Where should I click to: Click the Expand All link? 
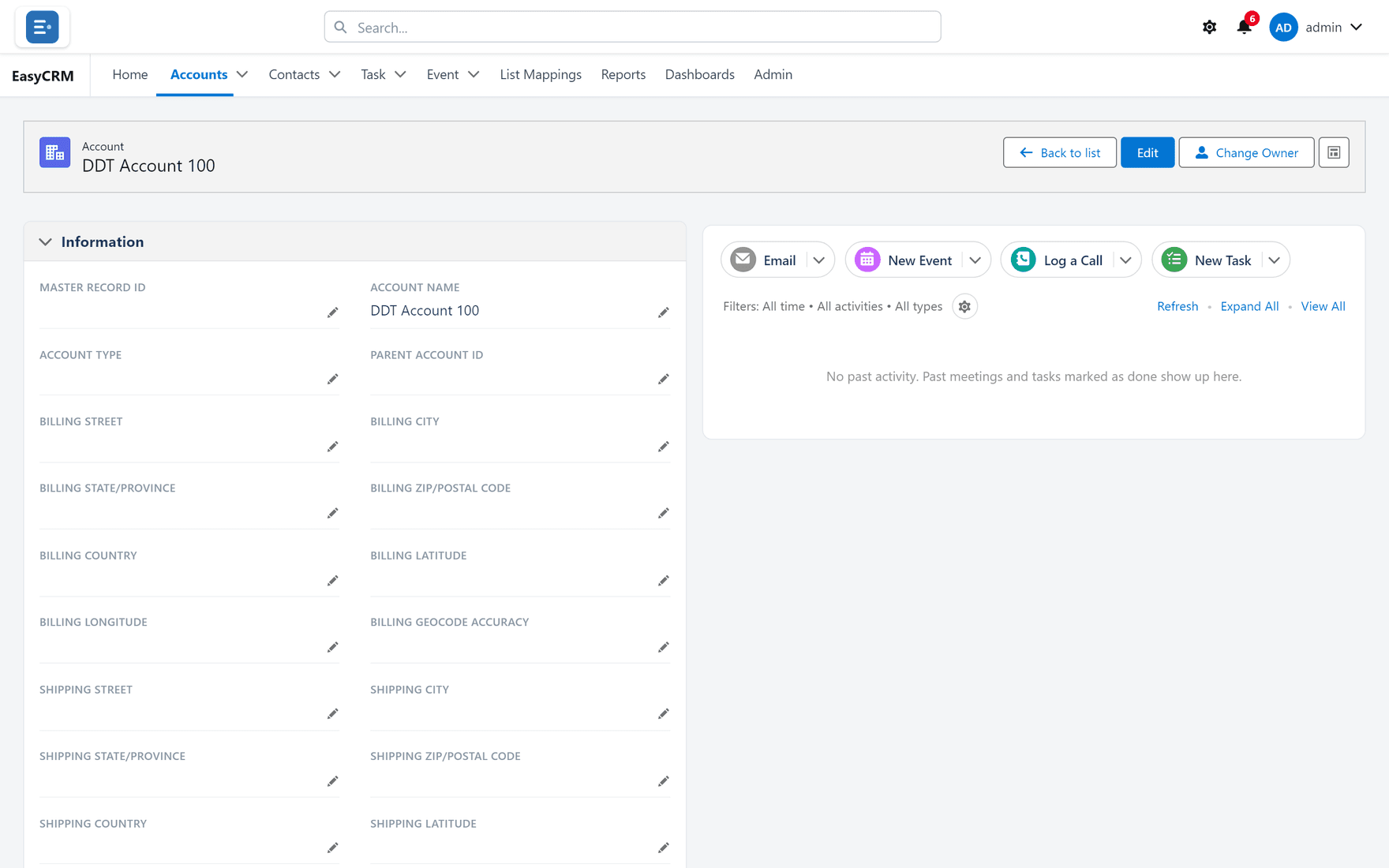[x=1249, y=306]
